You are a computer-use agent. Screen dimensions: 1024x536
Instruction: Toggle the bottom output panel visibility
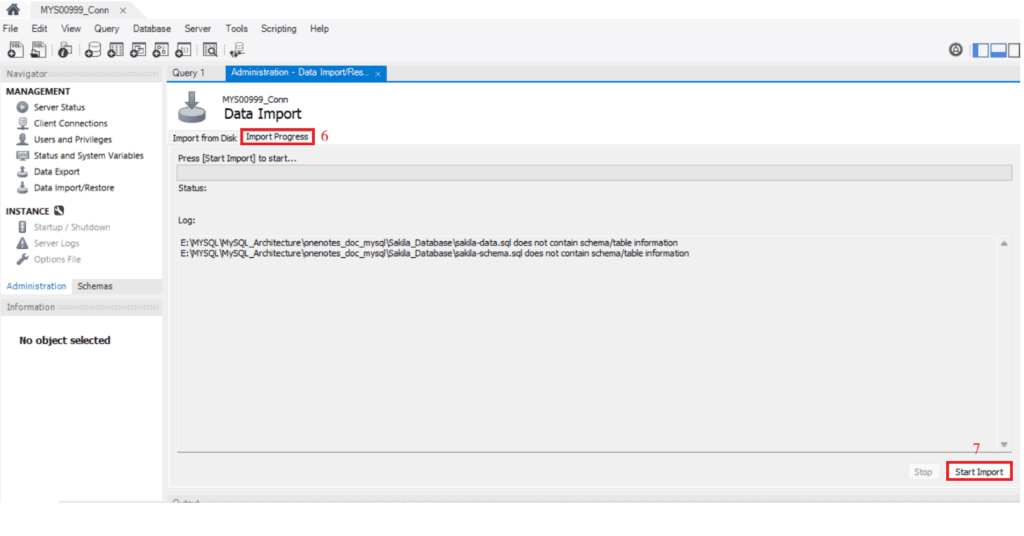(999, 50)
